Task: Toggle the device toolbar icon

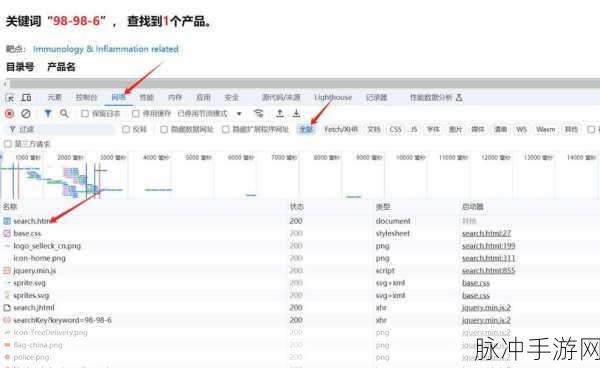Action: pos(26,98)
